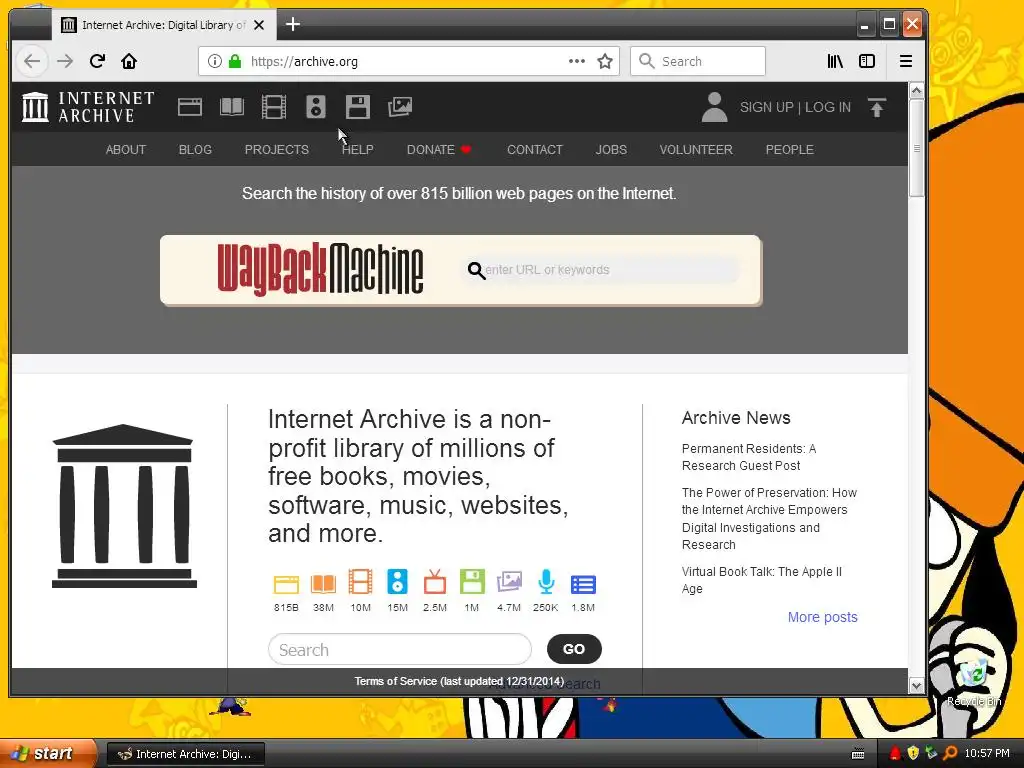
Task: Open browser Library icon
Action: click(x=835, y=61)
